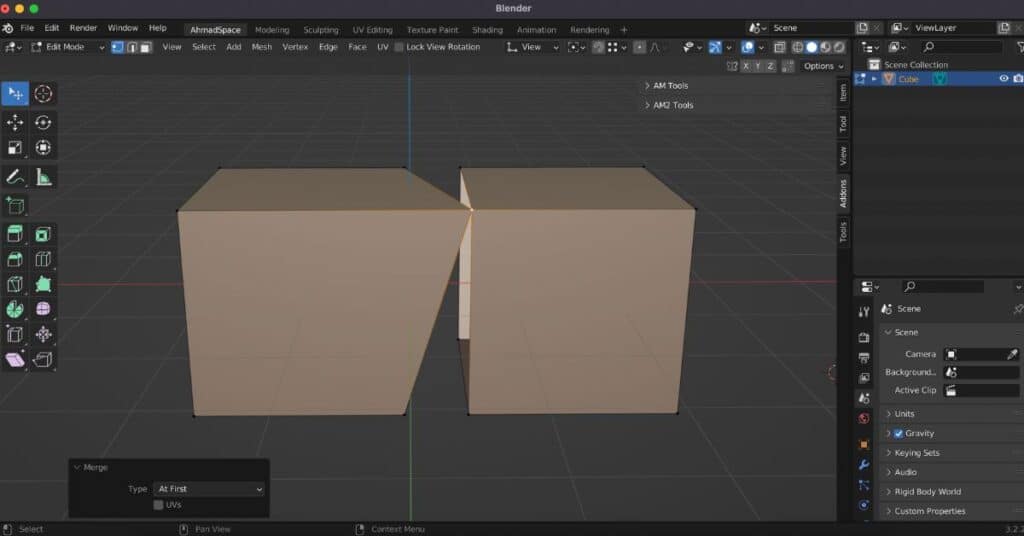This screenshot has height=536, width=1024.
Task: Open the Merge Type 'At First' dropdown
Action: click(x=209, y=489)
